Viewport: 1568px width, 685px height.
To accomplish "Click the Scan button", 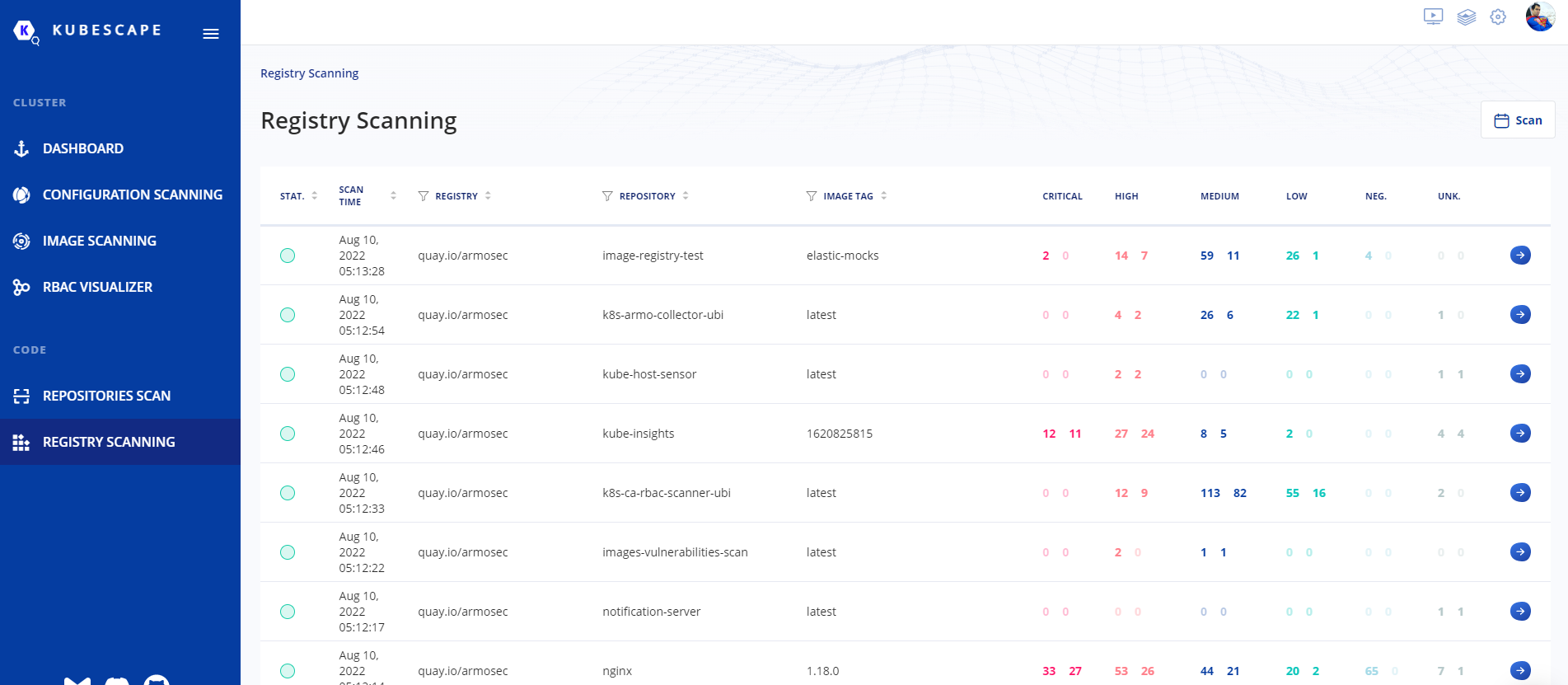I will click(1518, 120).
